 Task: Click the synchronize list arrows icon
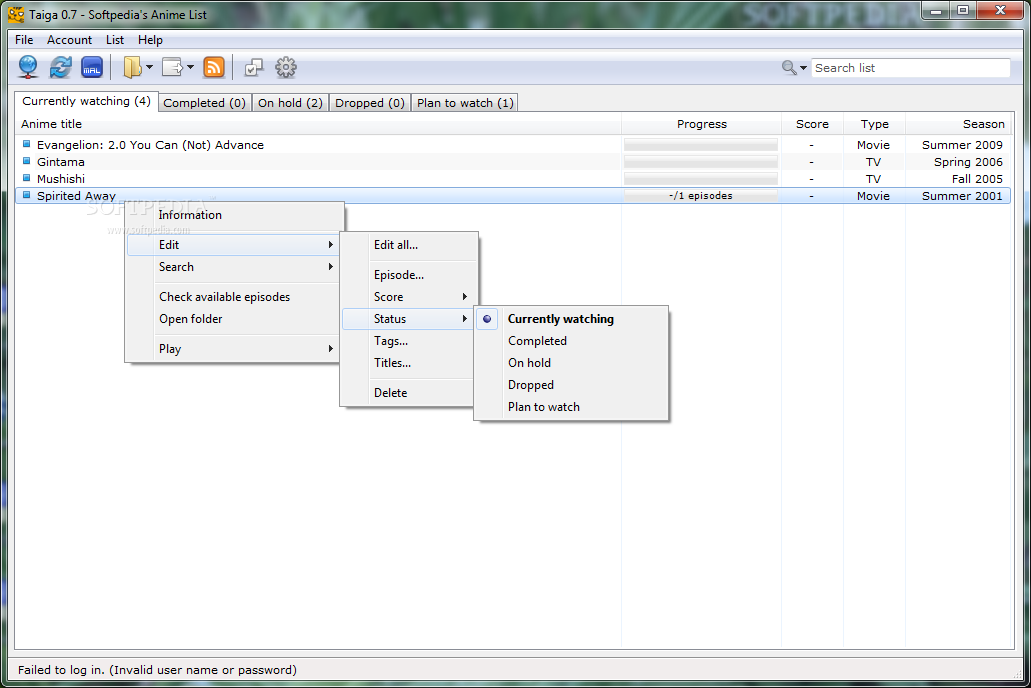(60, 67)
